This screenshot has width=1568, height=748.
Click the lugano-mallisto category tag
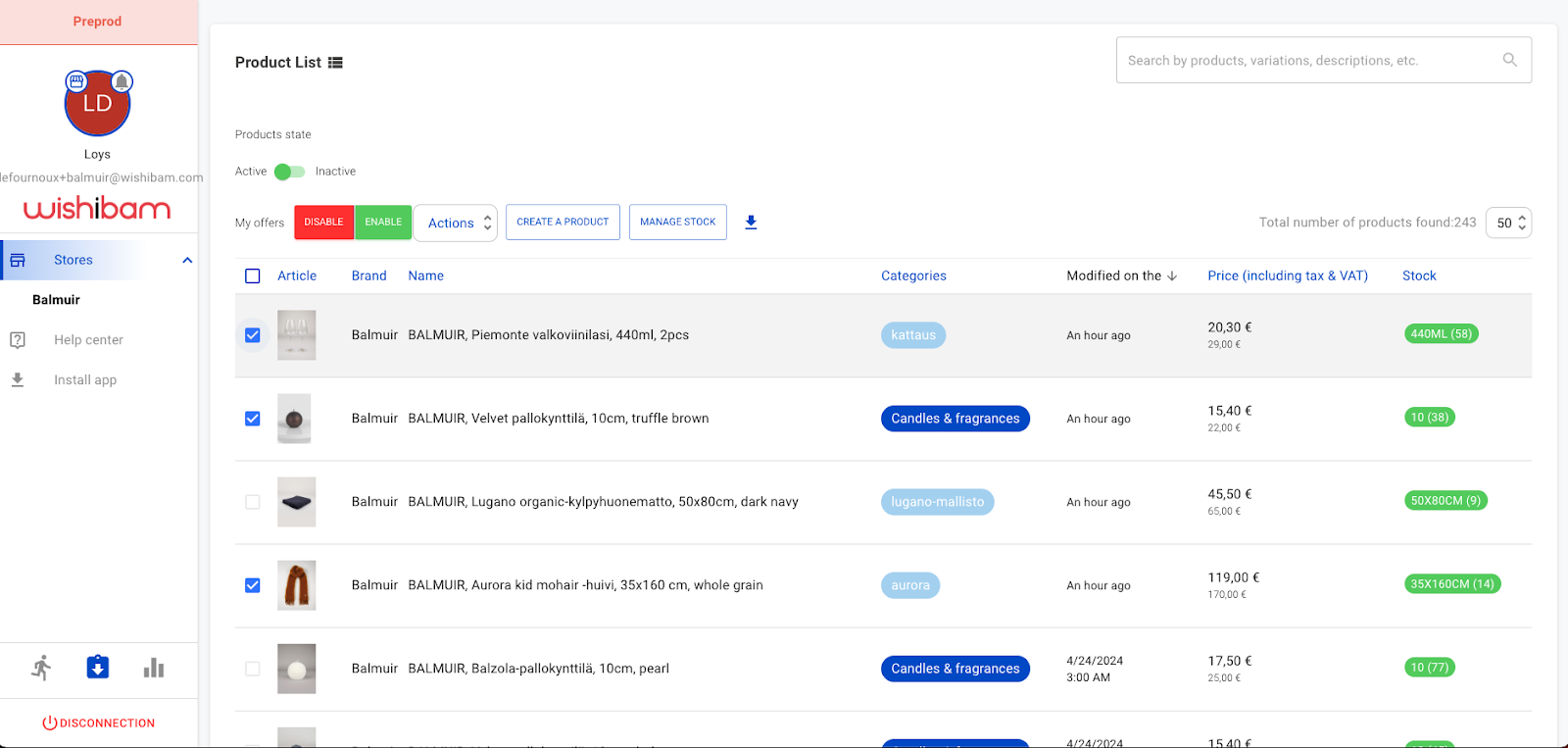[x=938, y=502]
